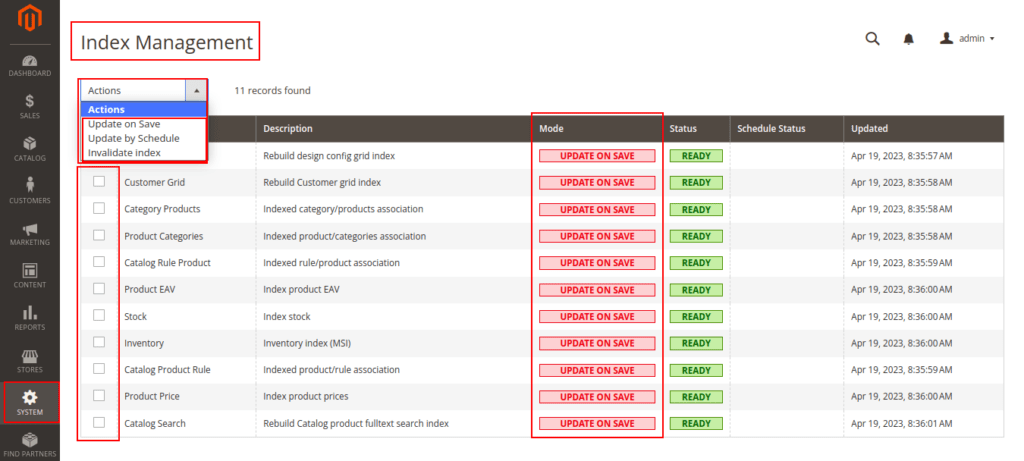The width and height of the screenshot is (1024, 461).
Task: Open the Sales sidebar menu
Action: 29,106
